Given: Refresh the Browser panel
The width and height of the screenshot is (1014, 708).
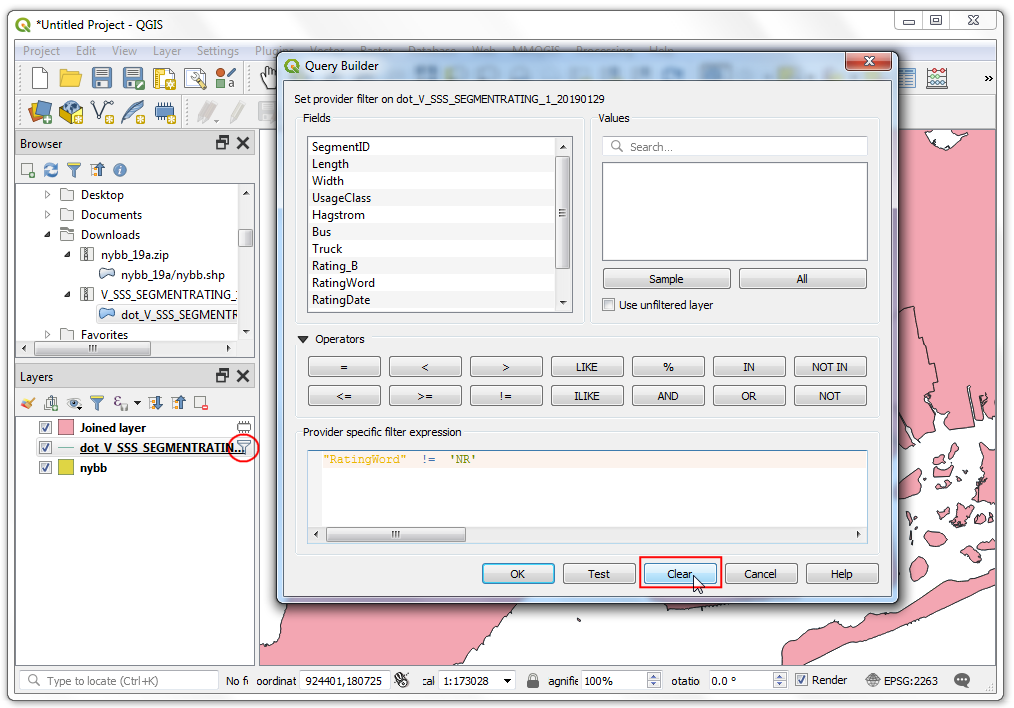Looking at the screenshot, I should pyautogui.click(x=50, y=170).
